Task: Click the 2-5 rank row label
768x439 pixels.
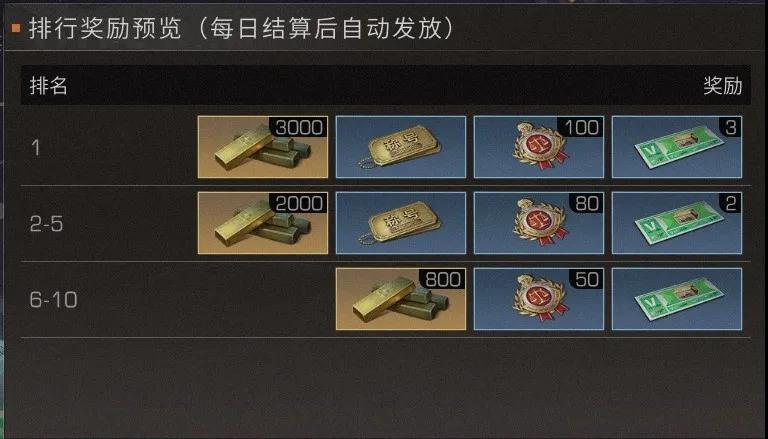Action: [x=47, y=224]
